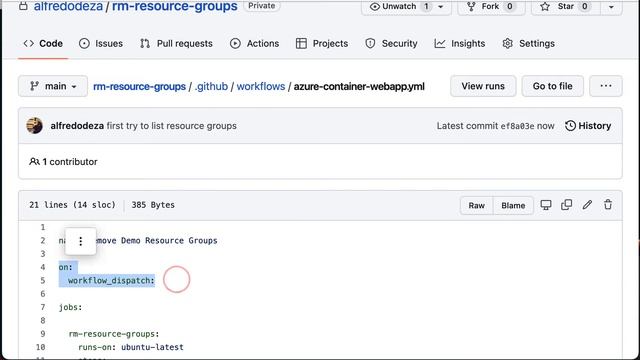Open the Projects tab
The image size is (640, 360).
click(x=322, y=43)
